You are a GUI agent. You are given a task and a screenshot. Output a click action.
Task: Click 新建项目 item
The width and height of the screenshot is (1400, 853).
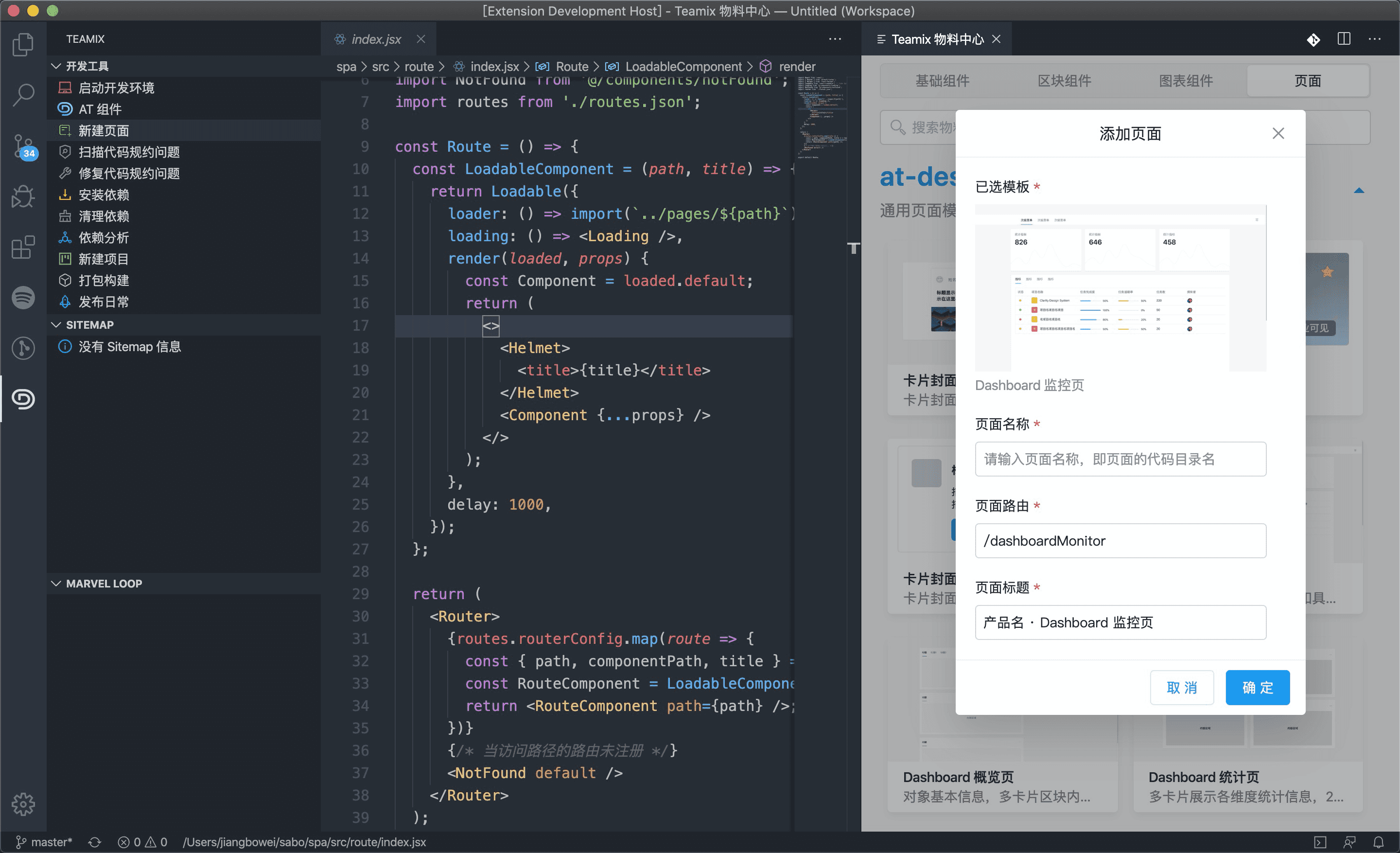click(x=184, y=259)
